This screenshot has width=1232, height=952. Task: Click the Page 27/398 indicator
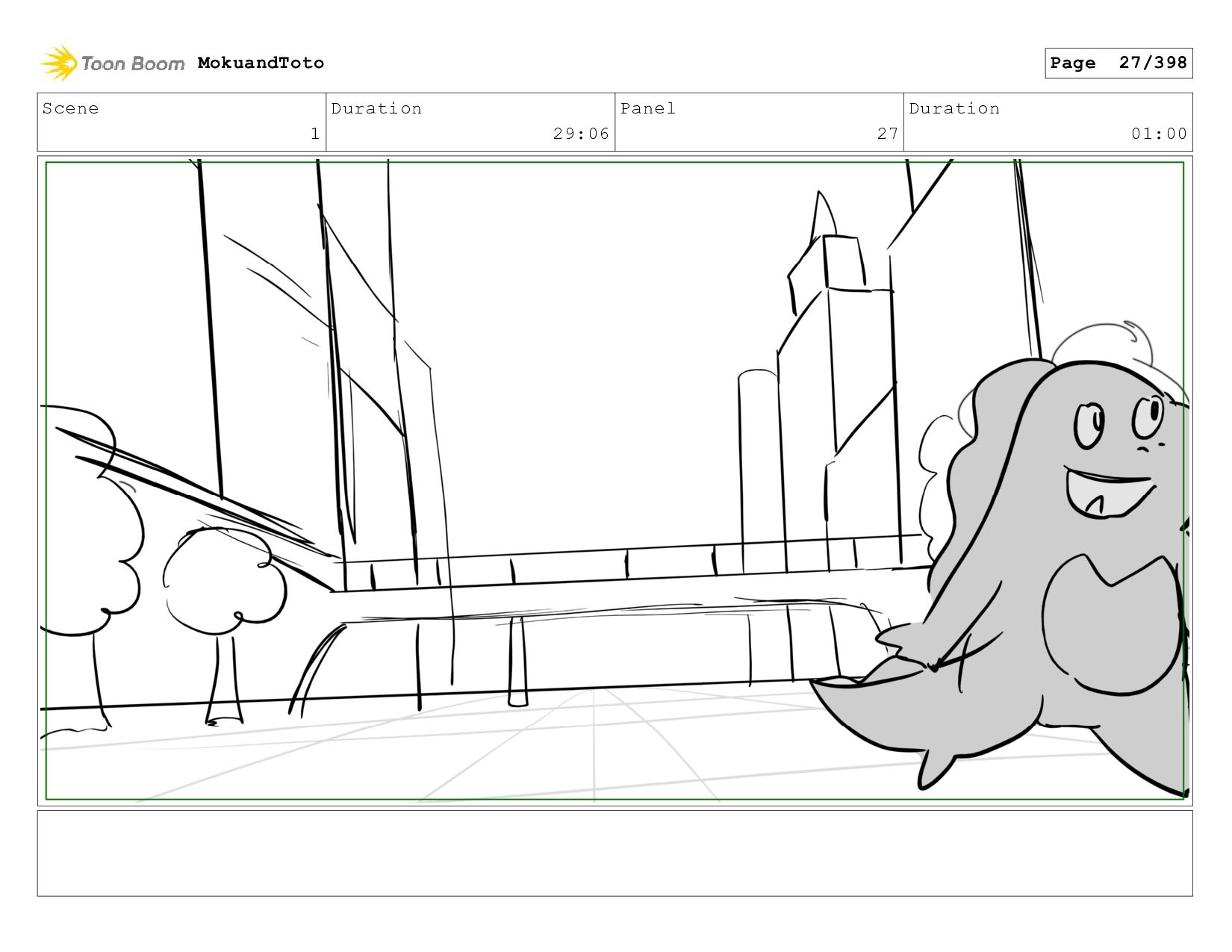(x=1119, y=63)
